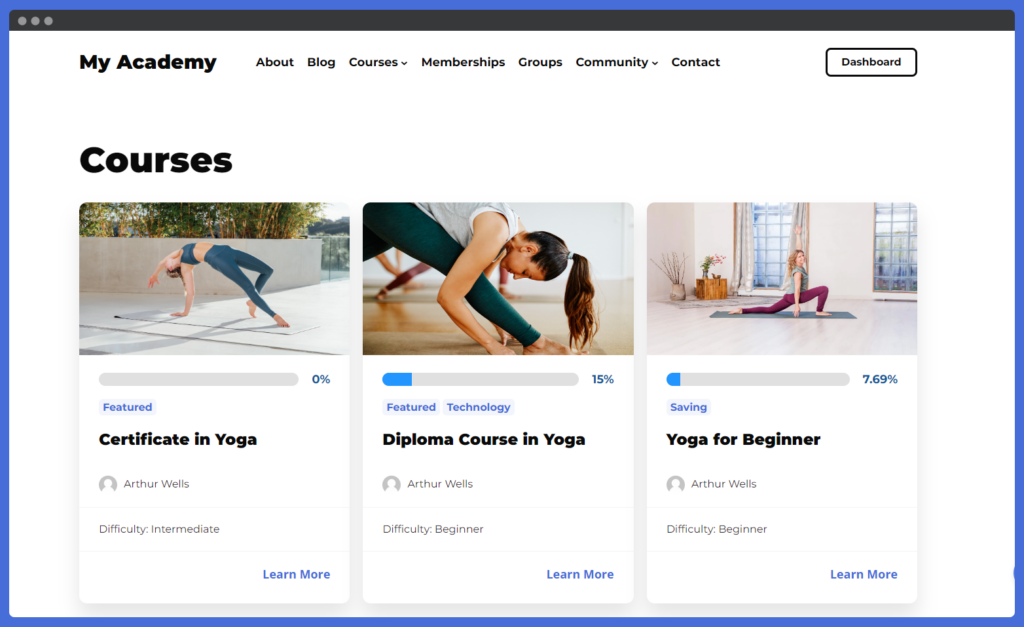The width and height of the screenshot is (1024, 627).
Task: Click the Dashboard button
Action: point(871,62)
